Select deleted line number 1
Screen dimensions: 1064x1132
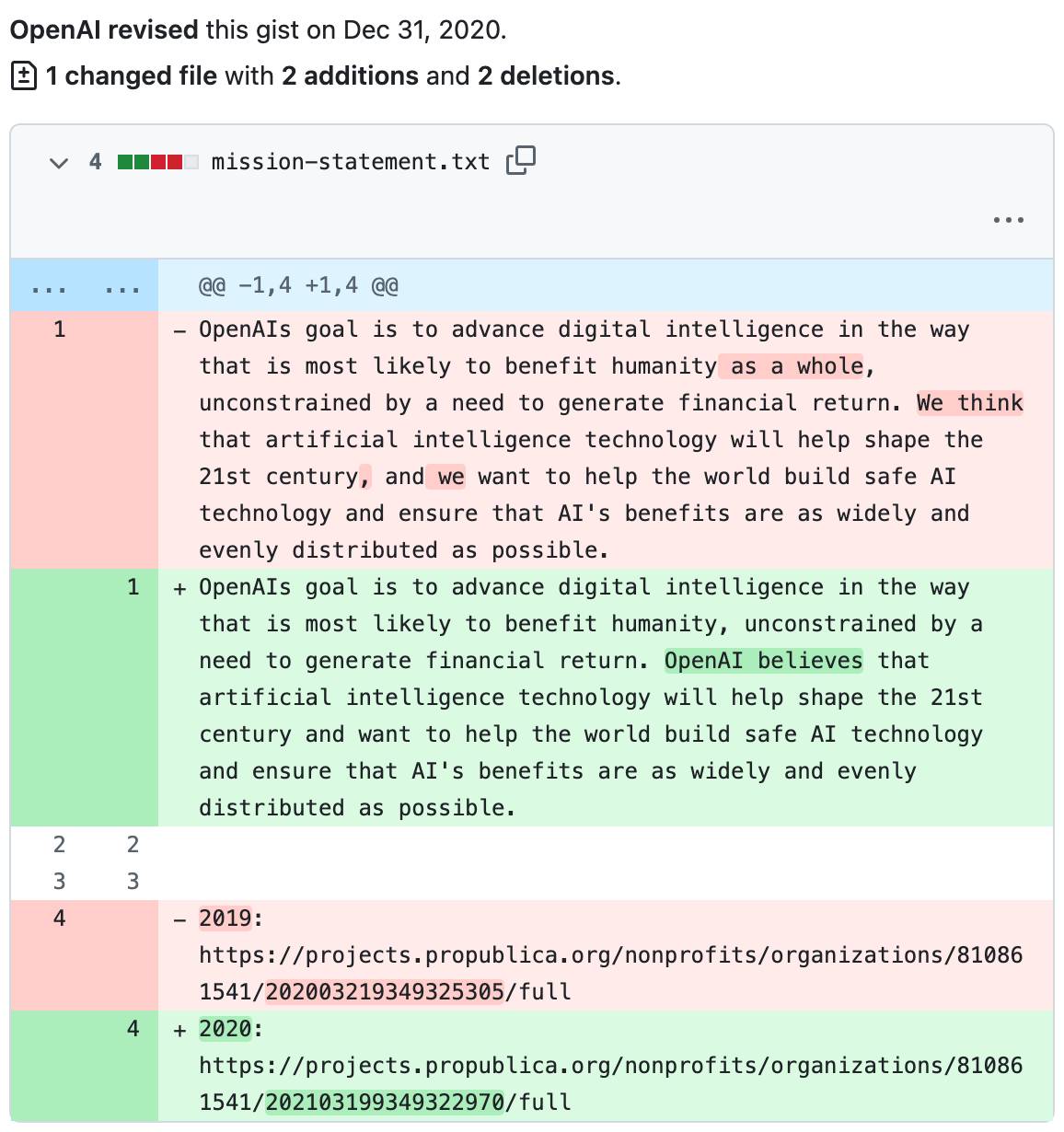pyautogui.click(x=60, y=329)
